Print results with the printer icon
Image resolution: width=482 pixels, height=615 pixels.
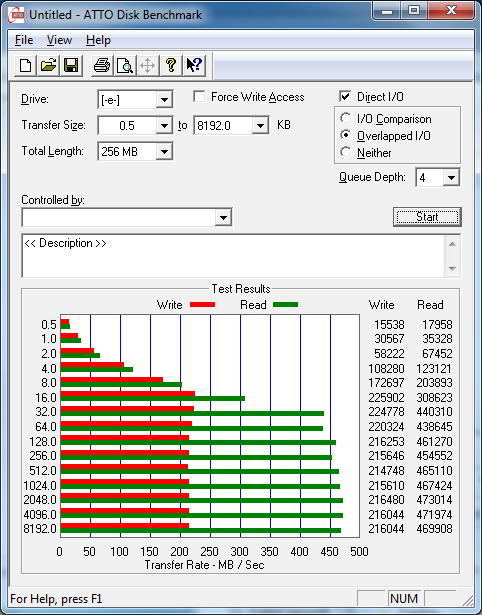[x=102, y=65]
